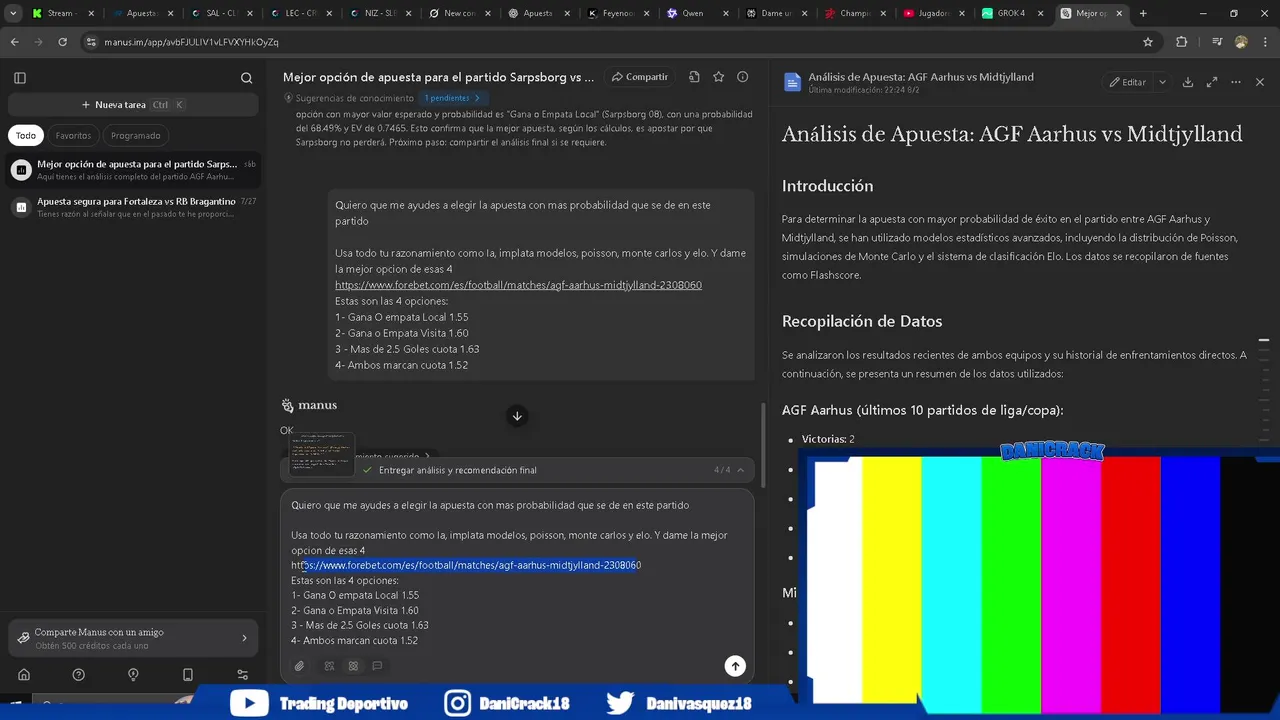Favorite the chat with star icon
This screenshot has width=1280, height=720.
click(718, 77)
